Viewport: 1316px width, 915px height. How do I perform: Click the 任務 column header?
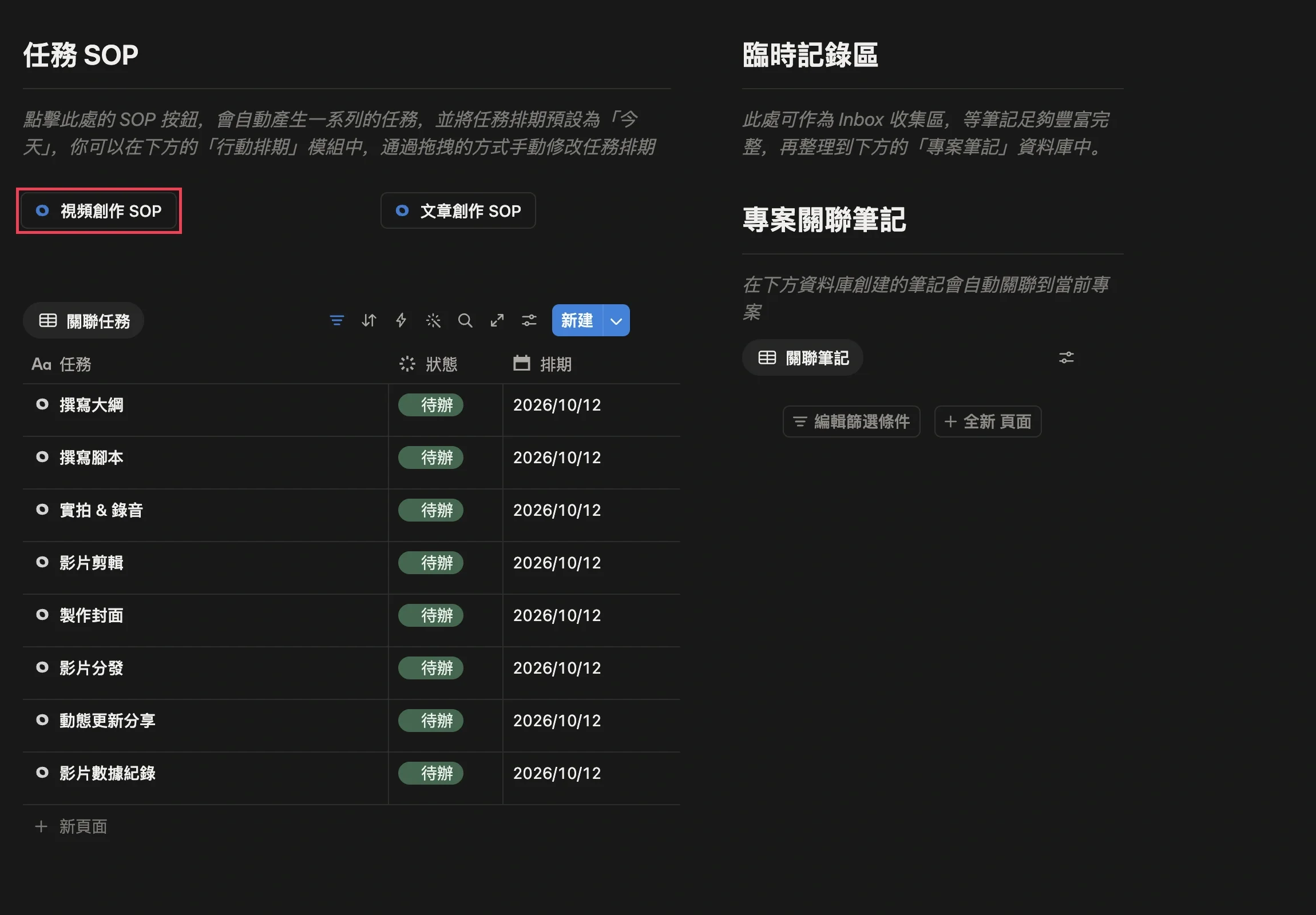(61, 364)
